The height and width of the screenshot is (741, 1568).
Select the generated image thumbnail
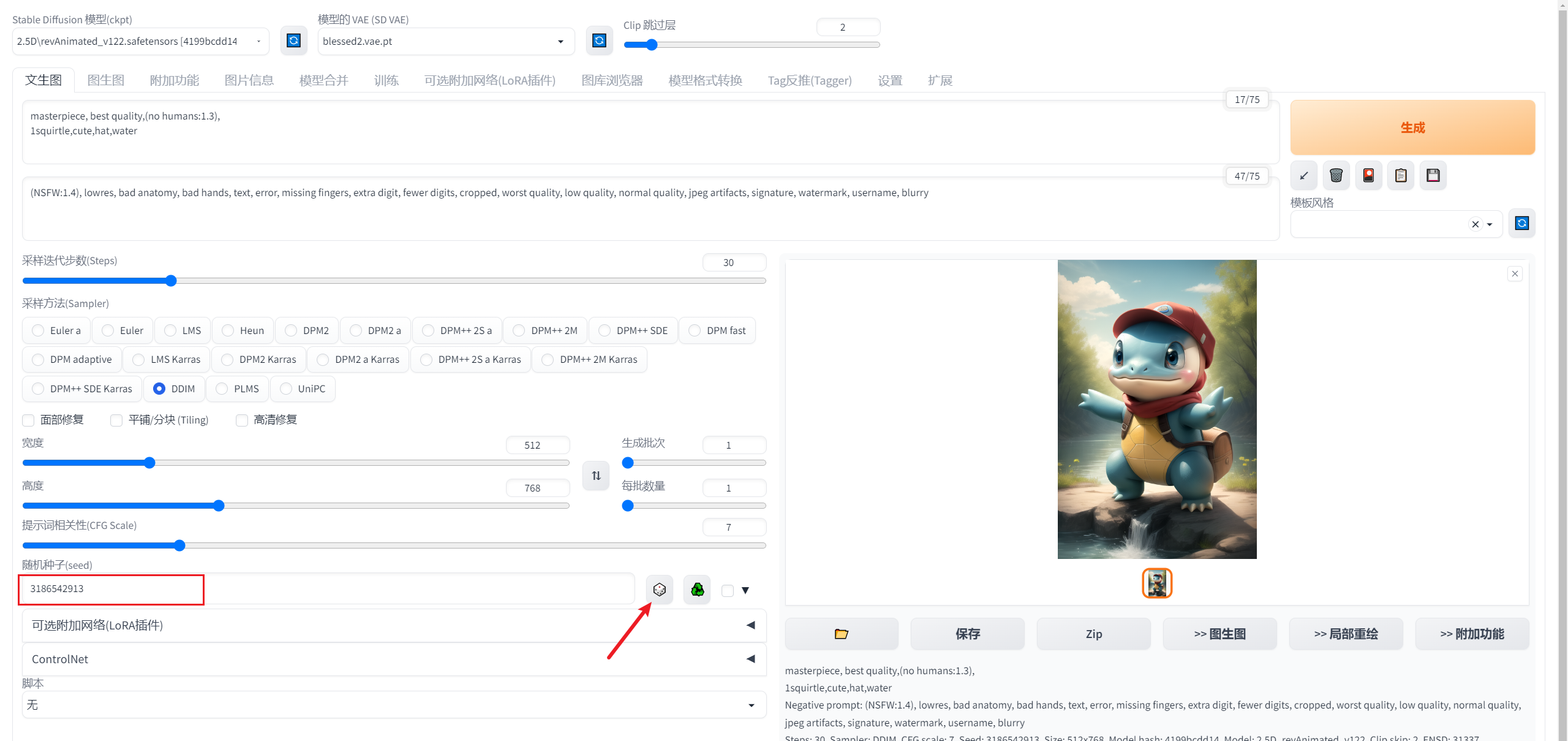click(1157, 583)
